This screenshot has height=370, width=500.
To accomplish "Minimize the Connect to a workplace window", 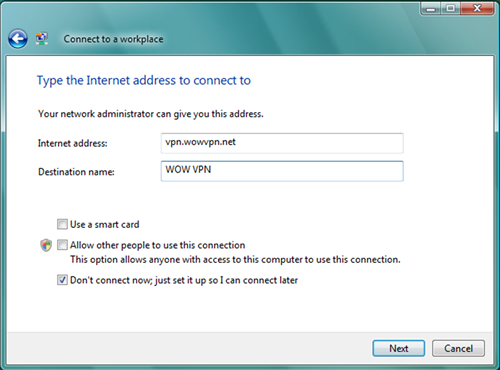I will point(431,9).
